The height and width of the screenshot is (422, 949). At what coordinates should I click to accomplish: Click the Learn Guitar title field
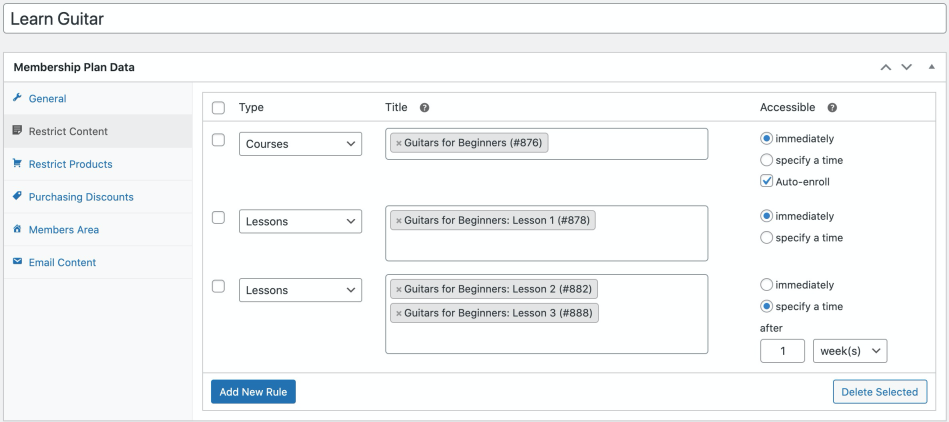point(474,19)
